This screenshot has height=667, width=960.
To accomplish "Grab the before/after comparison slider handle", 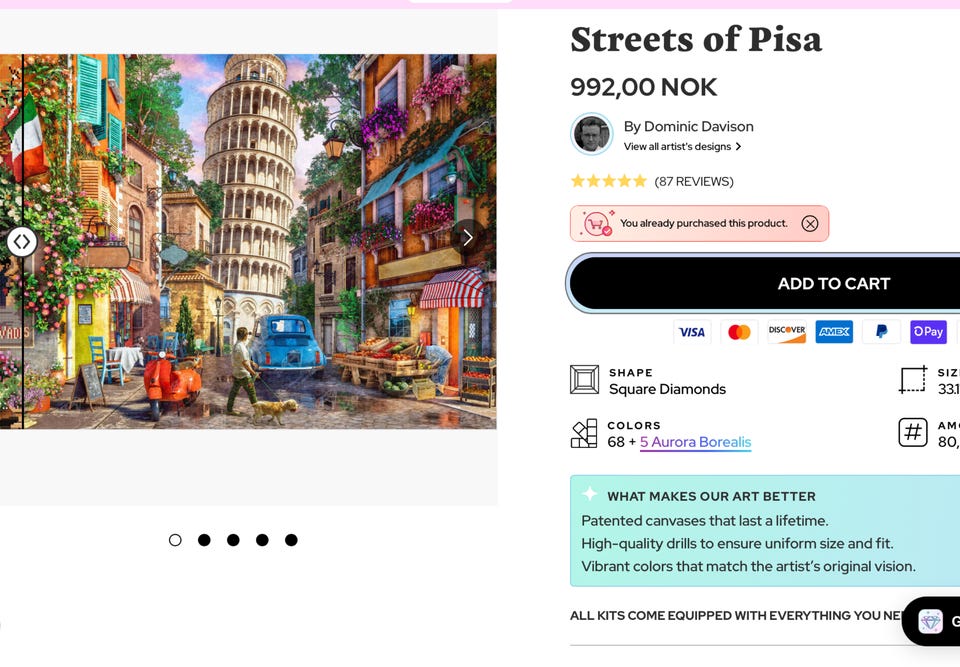I will coord(22,241).
